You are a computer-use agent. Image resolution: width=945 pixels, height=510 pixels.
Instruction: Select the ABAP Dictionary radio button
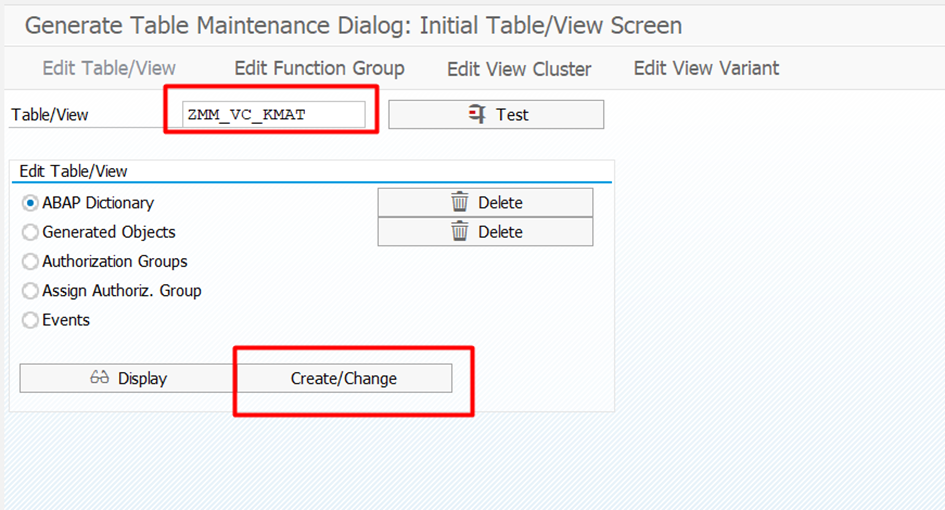pyautogui.click(x=30, y=203)
